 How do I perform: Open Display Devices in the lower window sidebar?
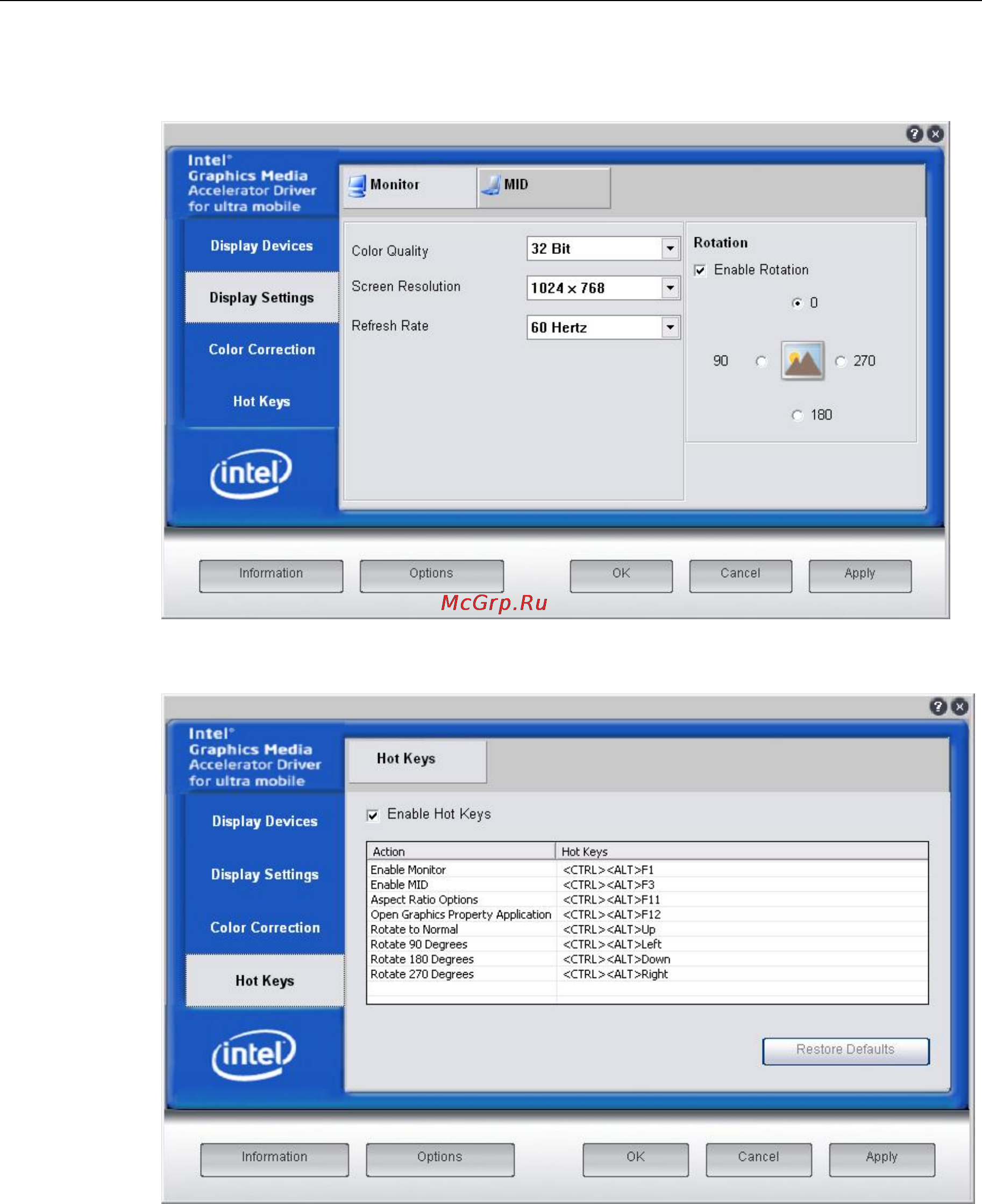[265, 821]
